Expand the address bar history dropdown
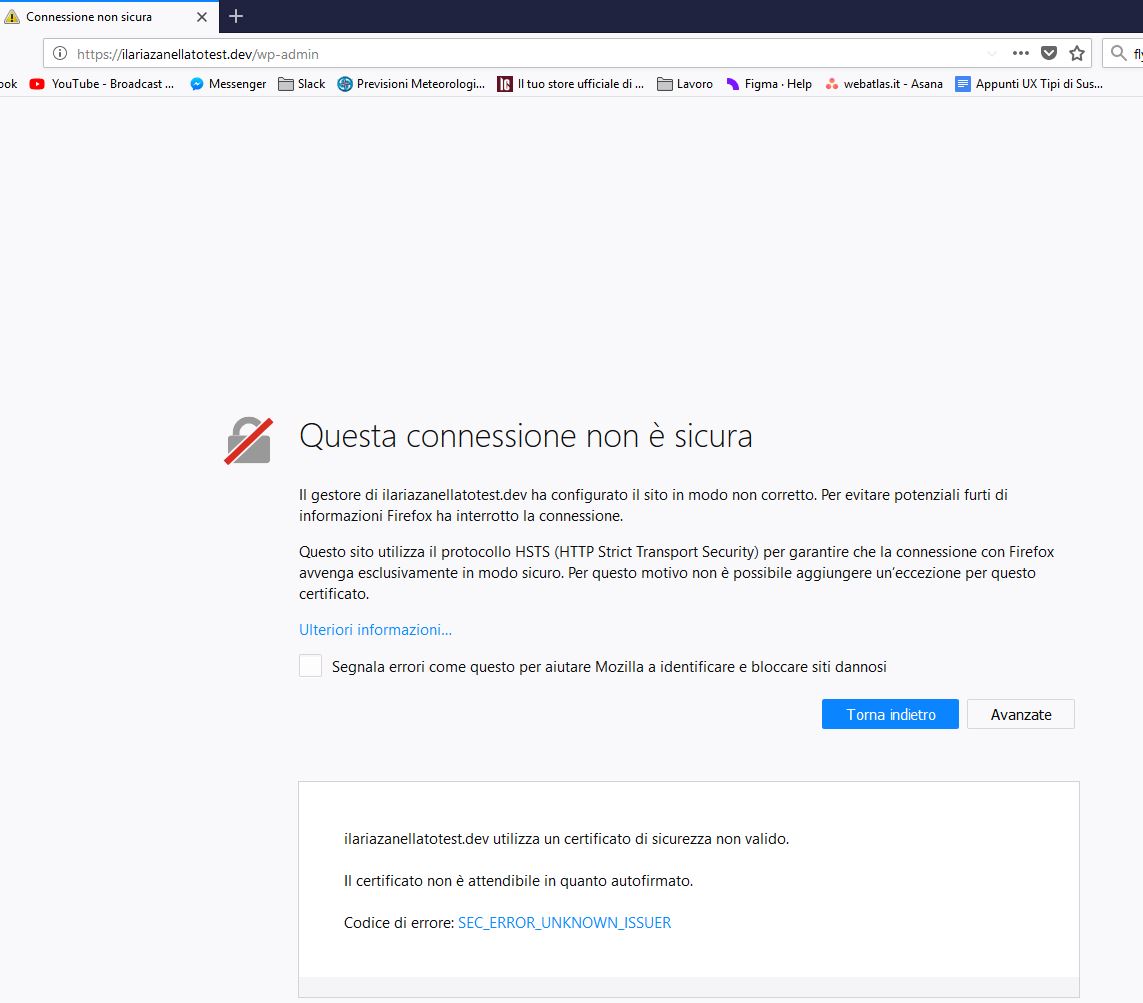This screenshot has height=1003, width=1143. click(991, 53)
